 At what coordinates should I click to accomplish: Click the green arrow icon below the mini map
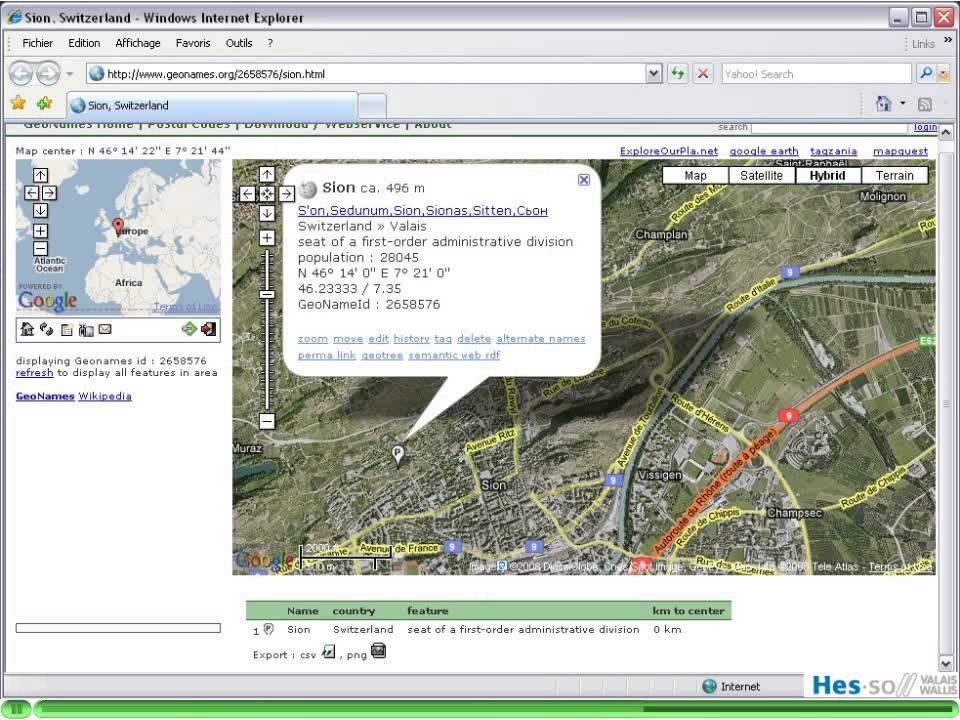point(189,329)
